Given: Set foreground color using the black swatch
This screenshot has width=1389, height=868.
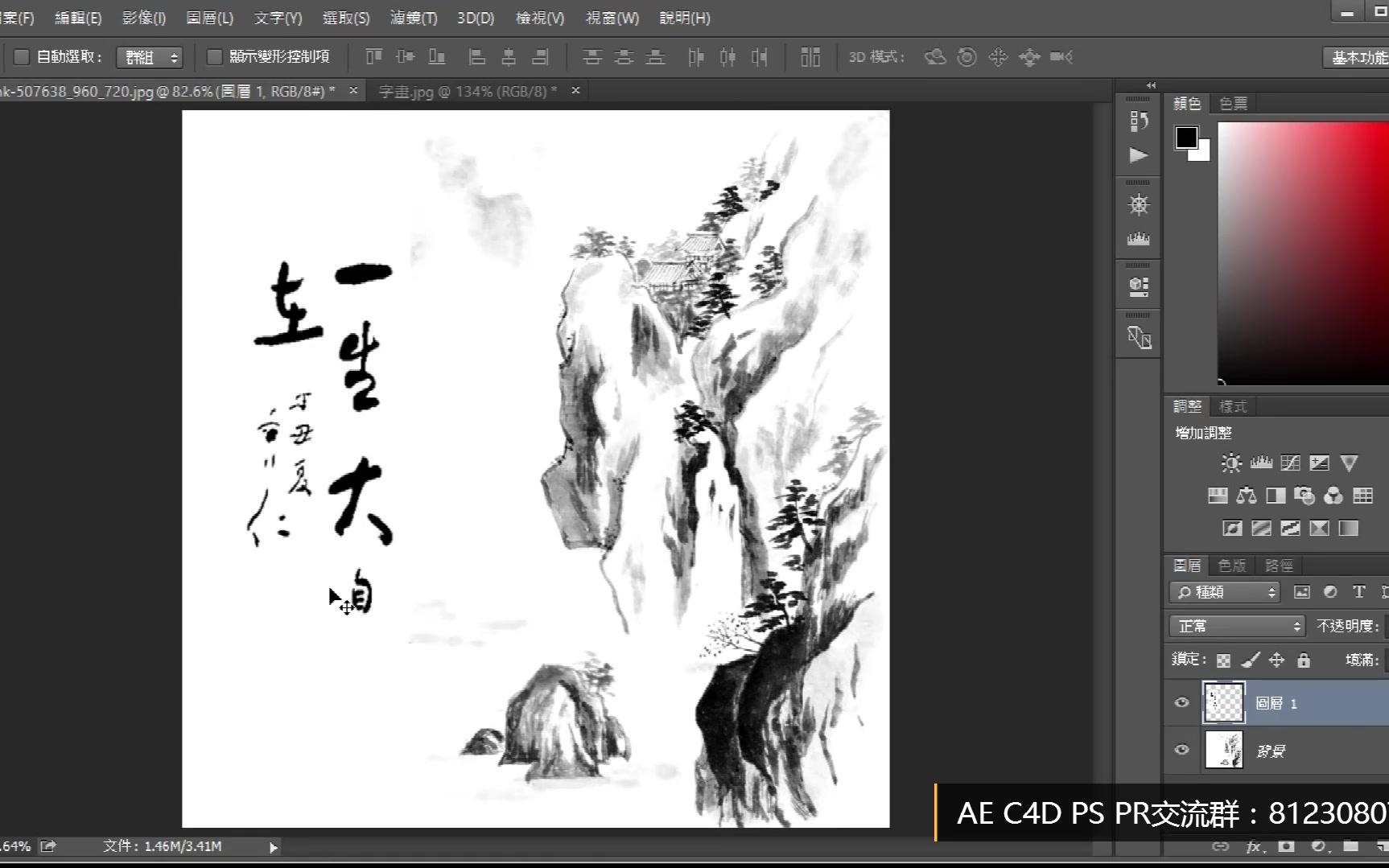Looking at the screenshot, I should click(1186, 138).
